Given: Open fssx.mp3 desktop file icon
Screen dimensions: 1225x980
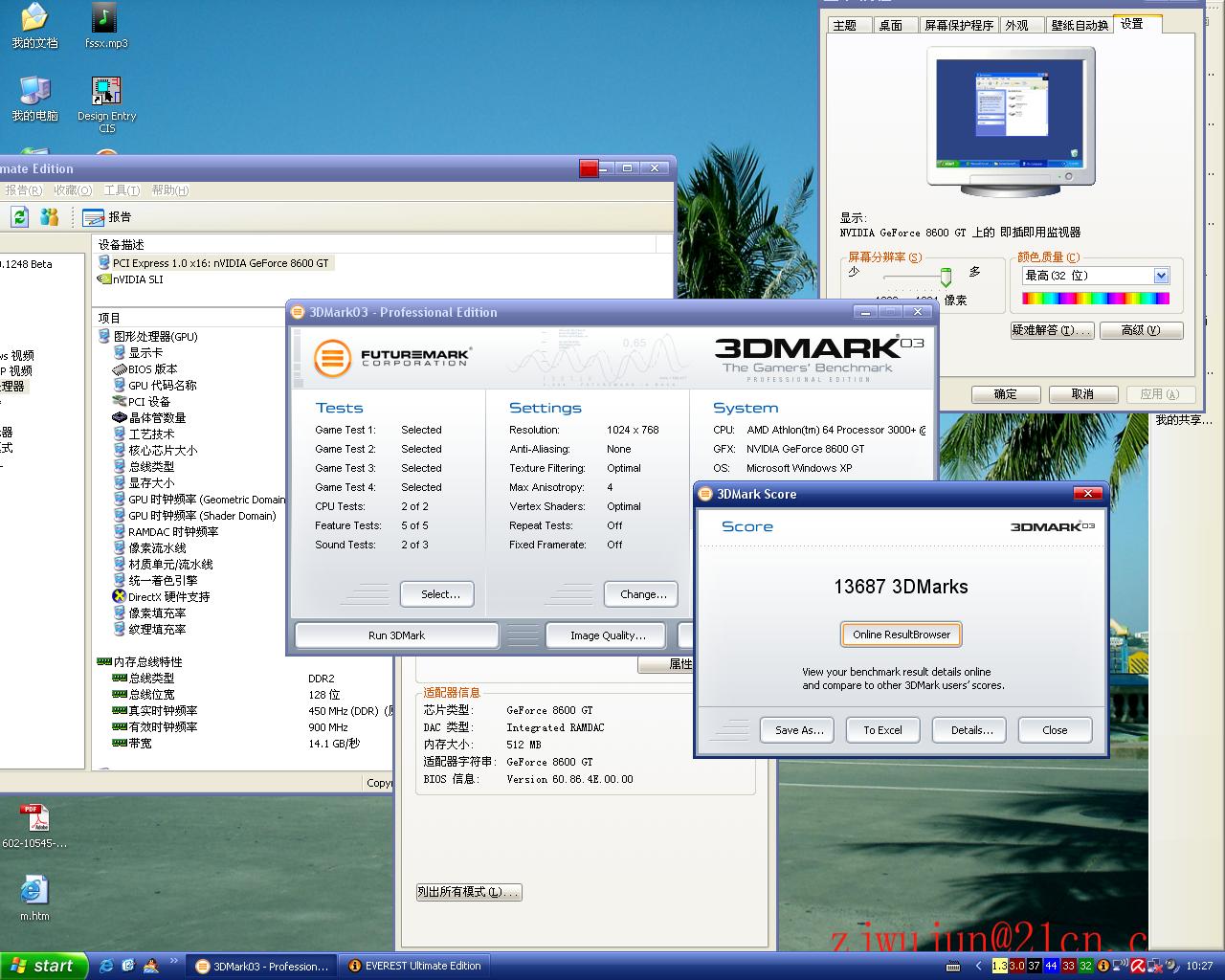Looking at the screenshot, I should tap(104, 18).
